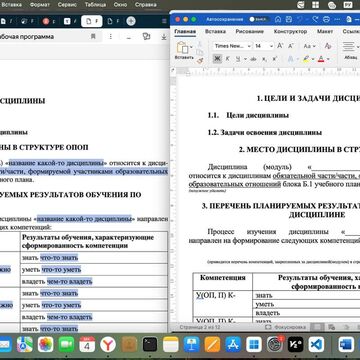Toggle the Autosave (Автосохранение) switch
Image resolution: width=360 pixels, height=360 pixels.
(x=259, y=19)
